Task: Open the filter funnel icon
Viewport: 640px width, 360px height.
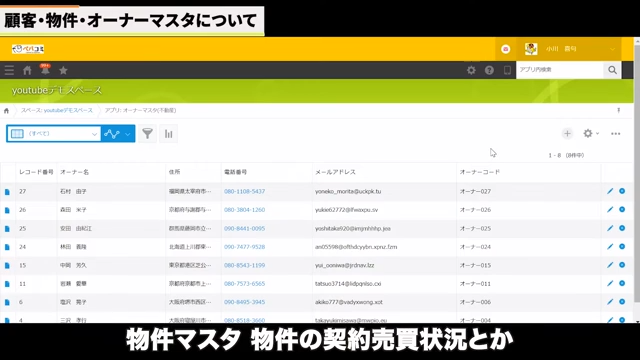Action: 147,133
